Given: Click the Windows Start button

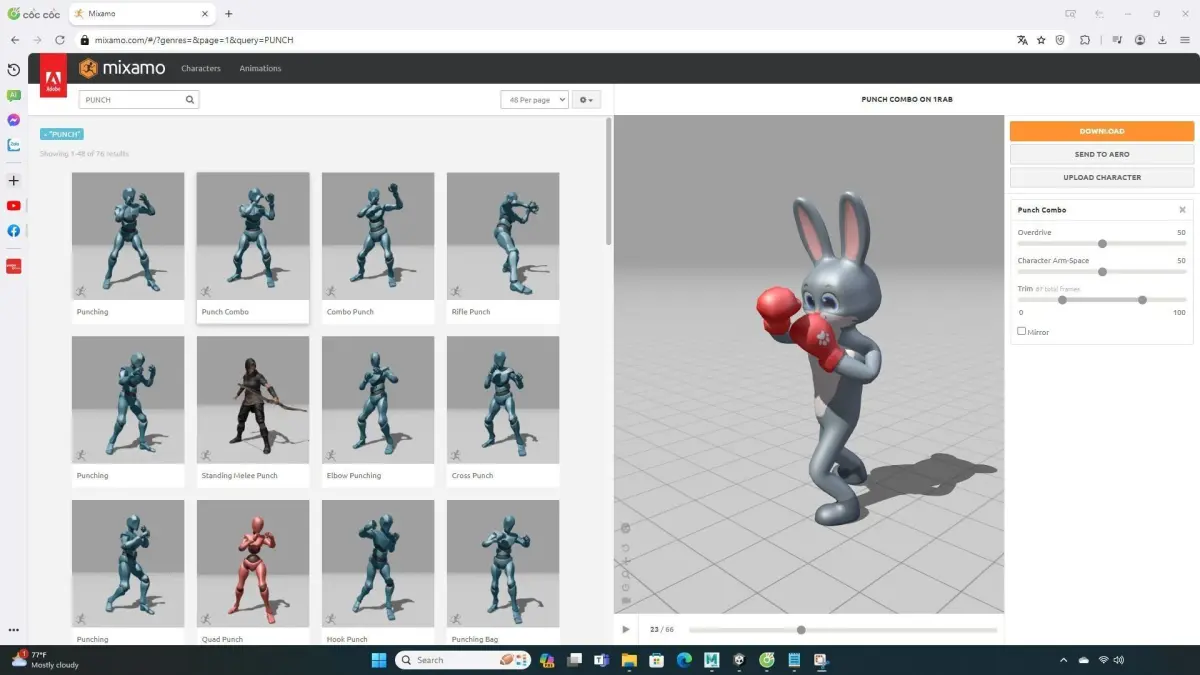Looking at the screenshot, I should (379, 660).
